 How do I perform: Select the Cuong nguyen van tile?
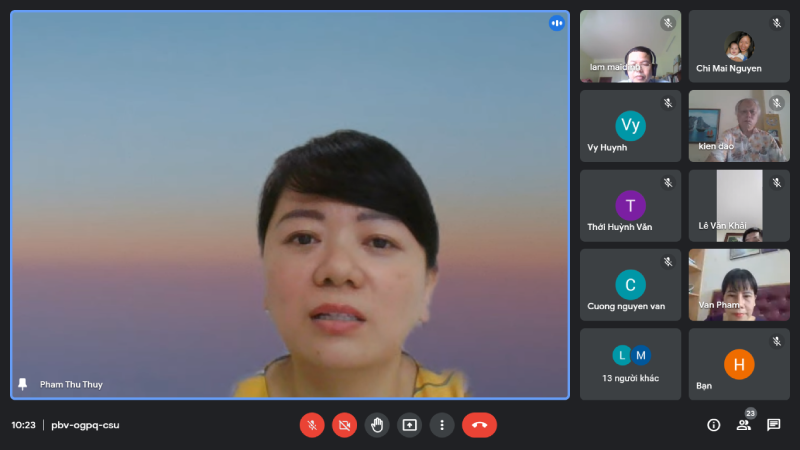pyautogui.click(x=630, y=285)
